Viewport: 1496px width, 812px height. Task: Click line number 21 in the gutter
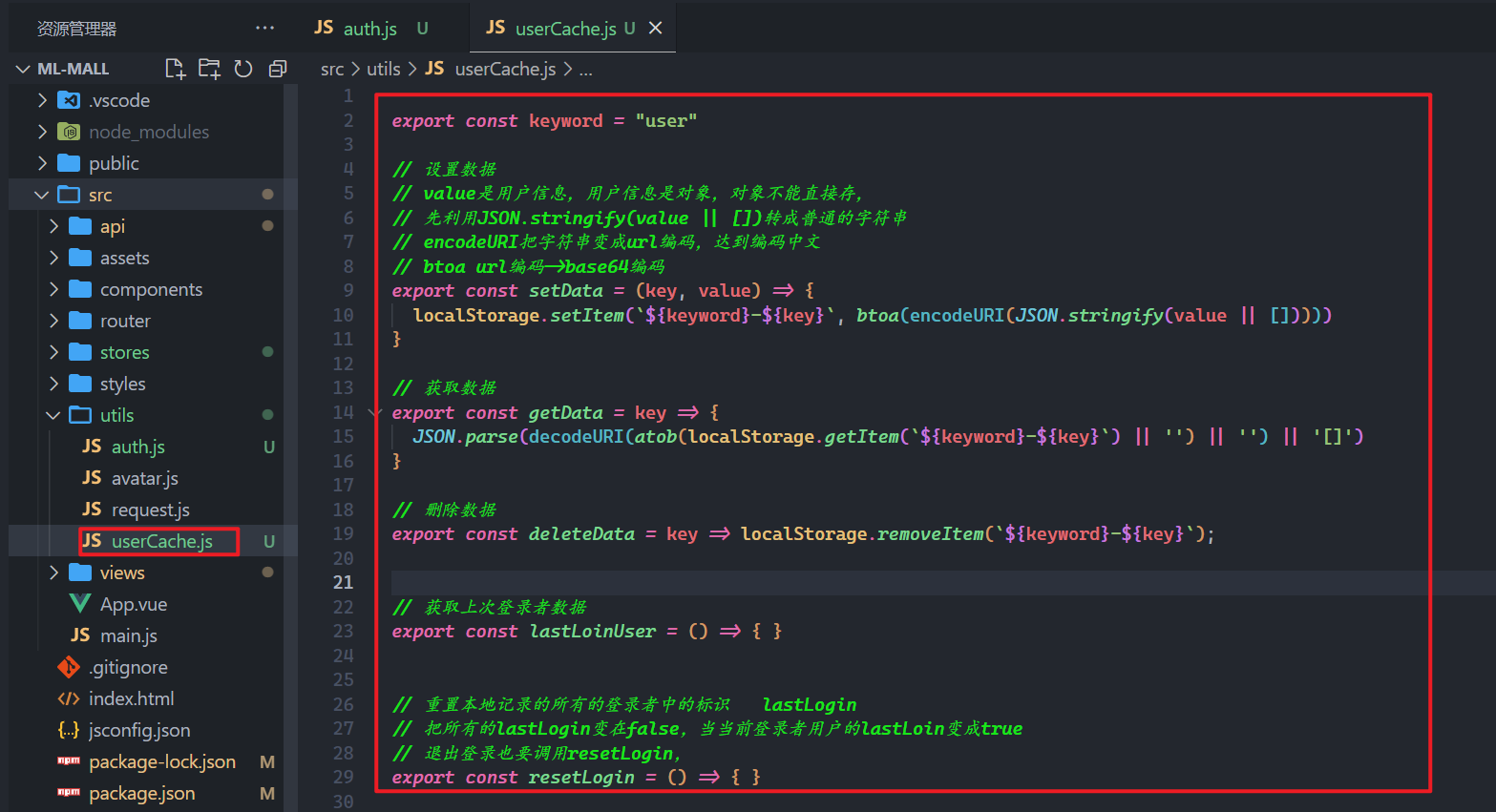(343, 583)
